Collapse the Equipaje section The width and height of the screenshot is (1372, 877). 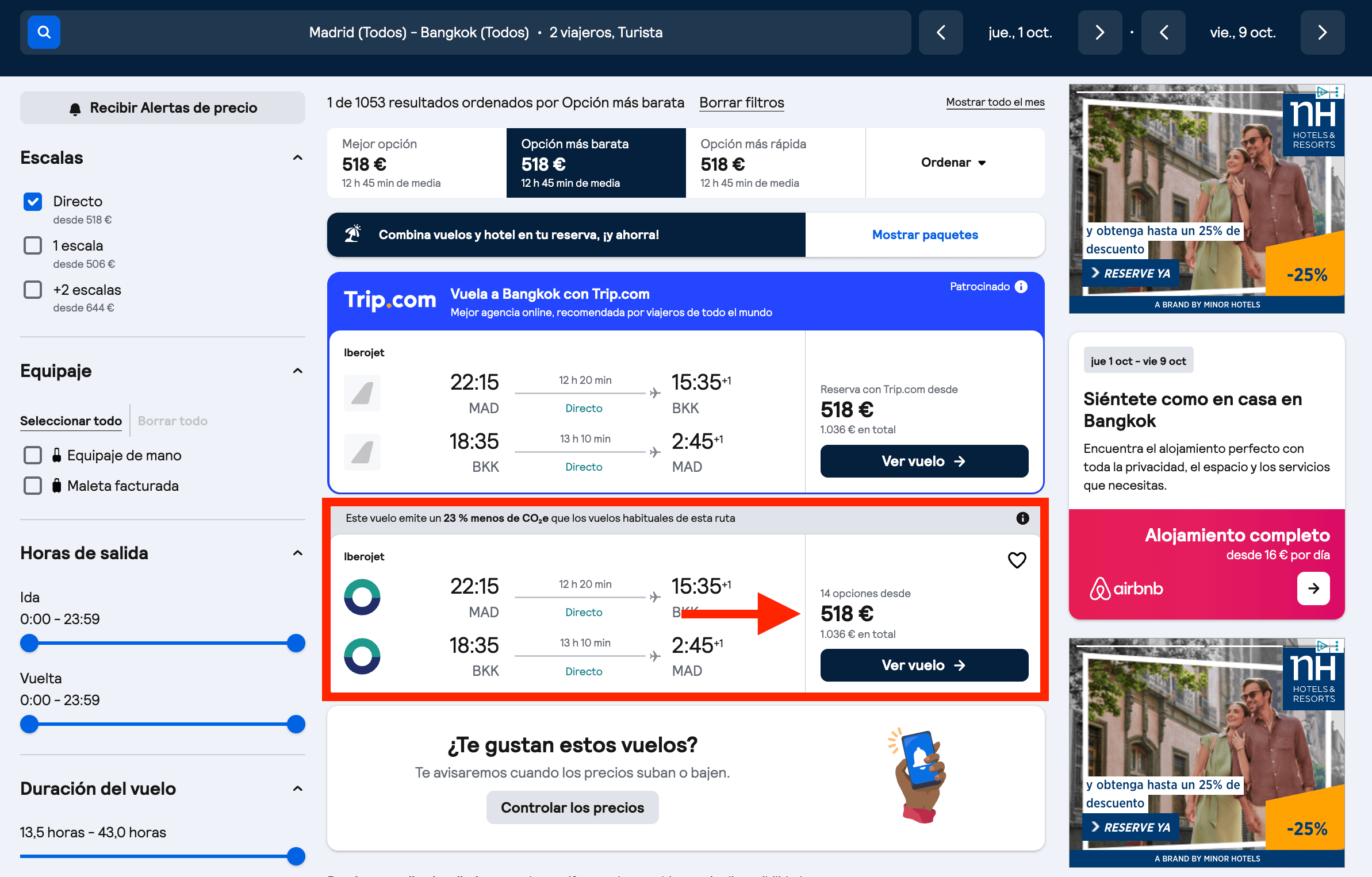[297, 371]
